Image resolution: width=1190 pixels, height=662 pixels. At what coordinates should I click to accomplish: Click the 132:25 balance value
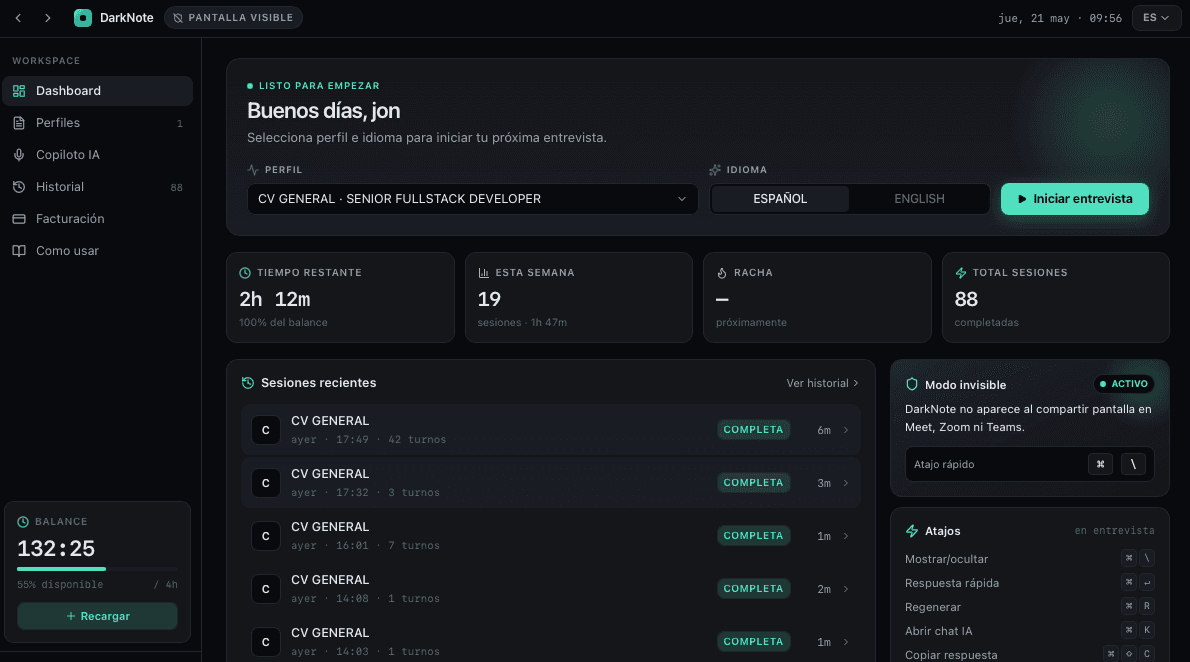(x=56, y=548)
